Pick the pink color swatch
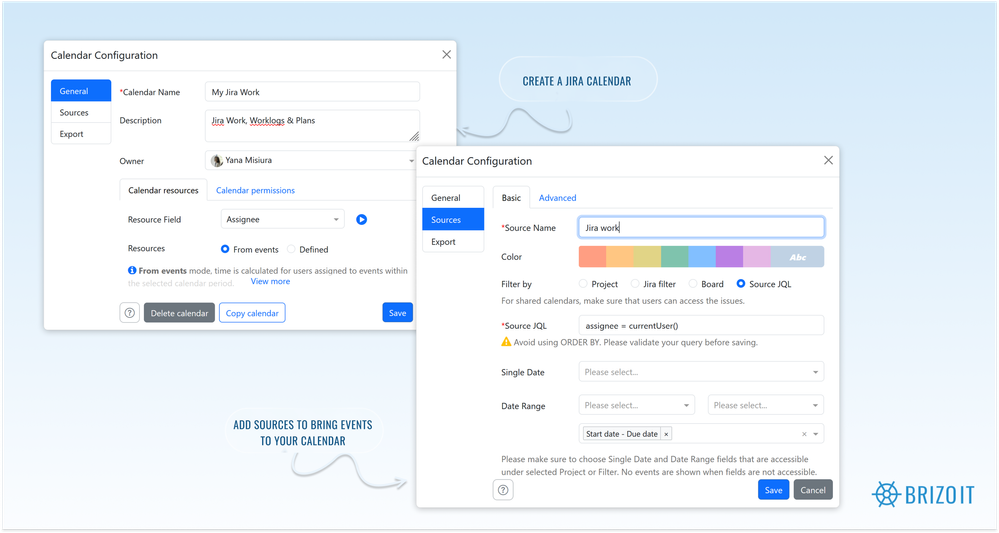999x533 pixels. pos(757,257)
